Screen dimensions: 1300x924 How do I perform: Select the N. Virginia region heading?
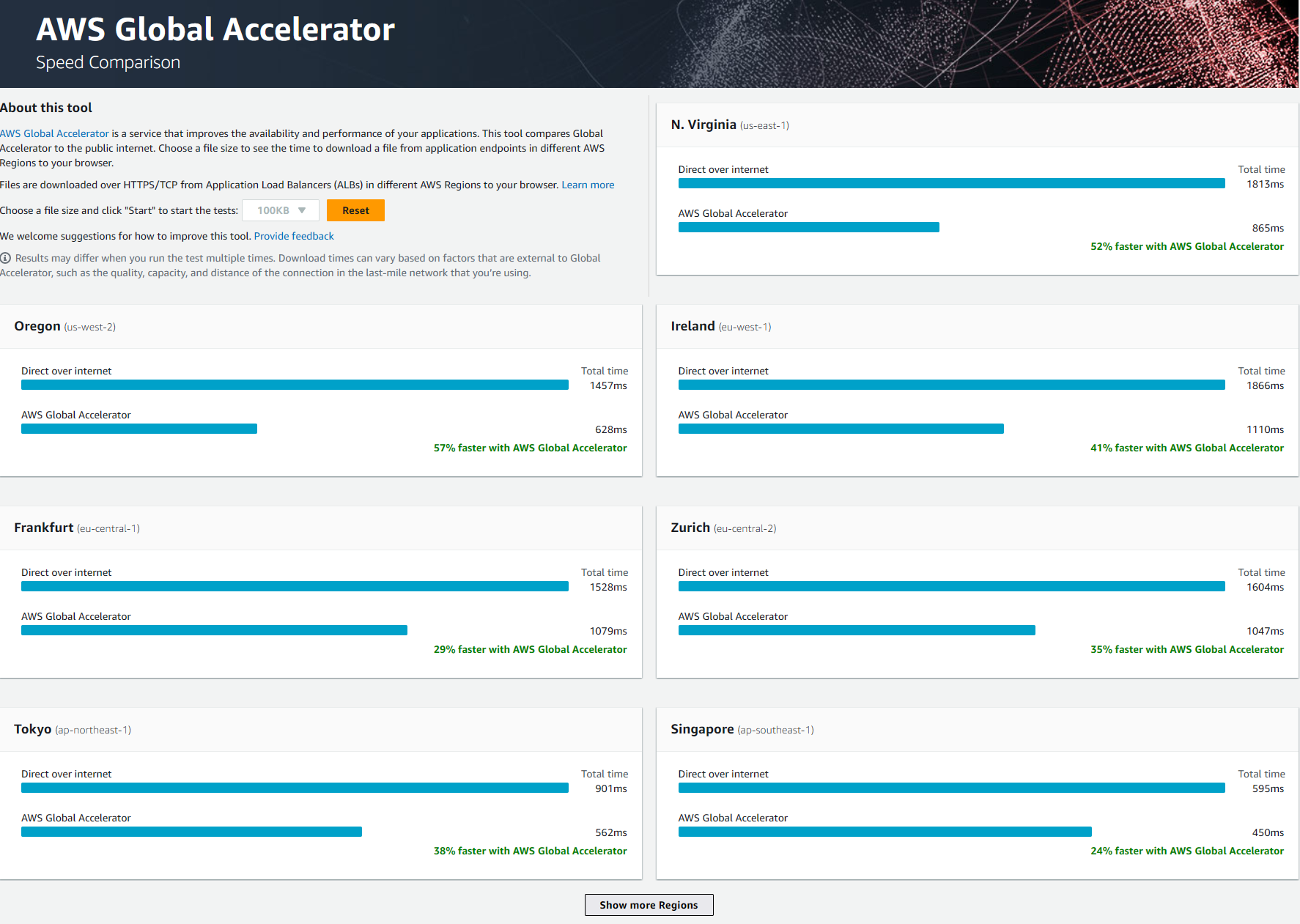[703, 125]
